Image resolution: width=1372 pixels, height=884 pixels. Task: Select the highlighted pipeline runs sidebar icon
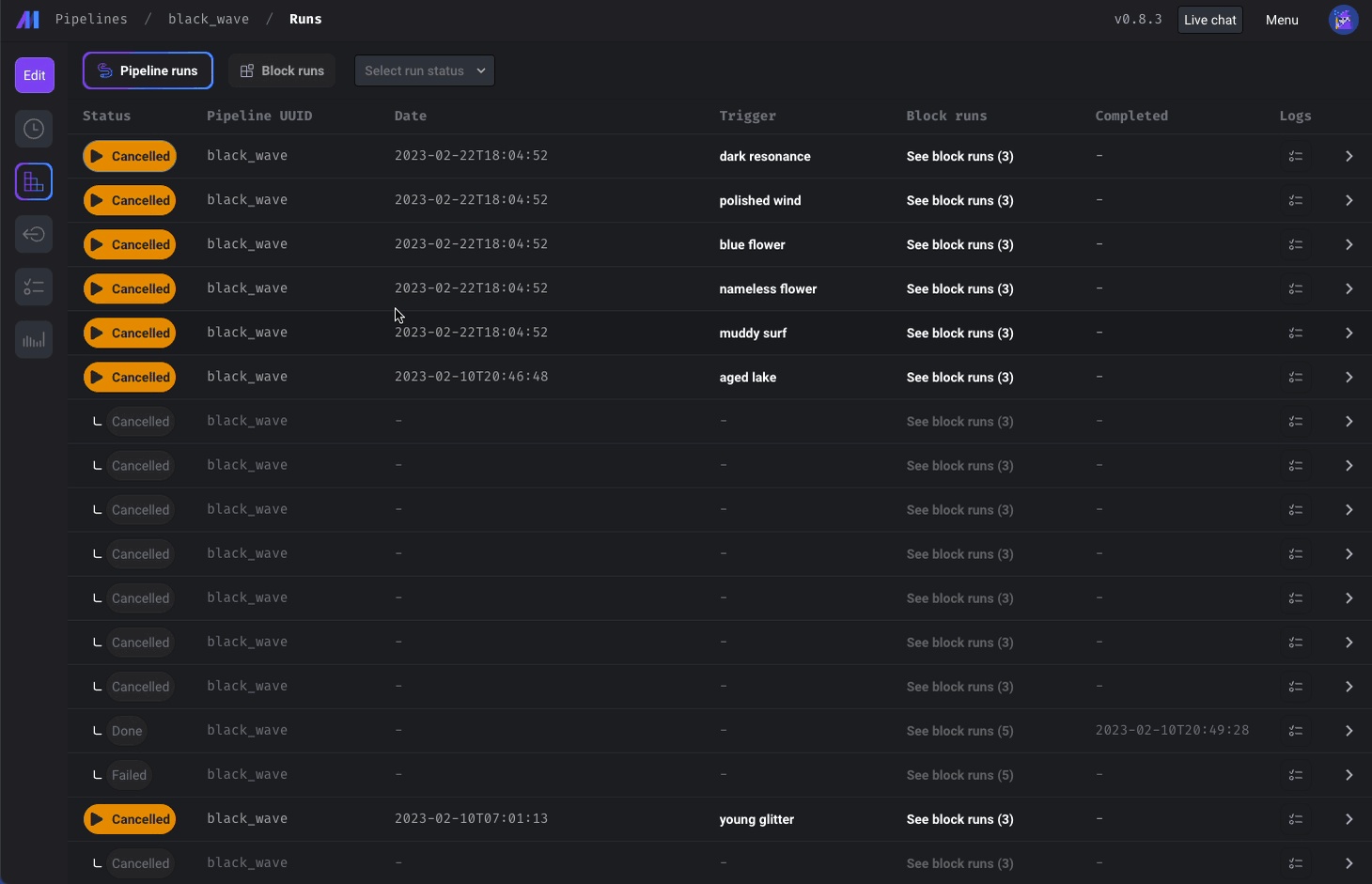(34, 181)
